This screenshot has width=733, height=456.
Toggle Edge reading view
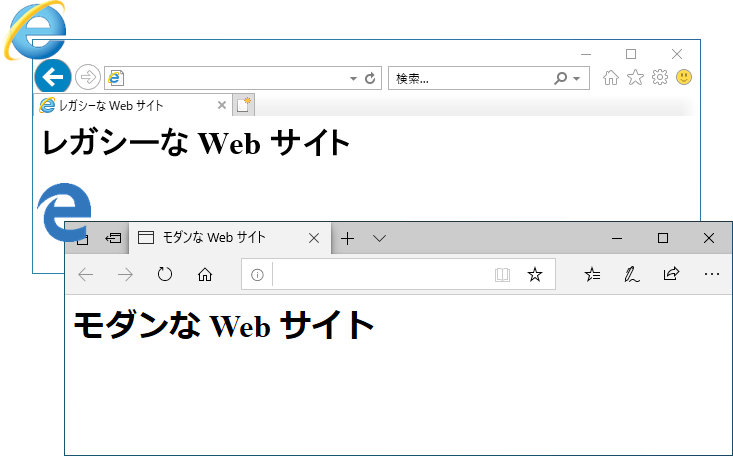pos(502,275)
